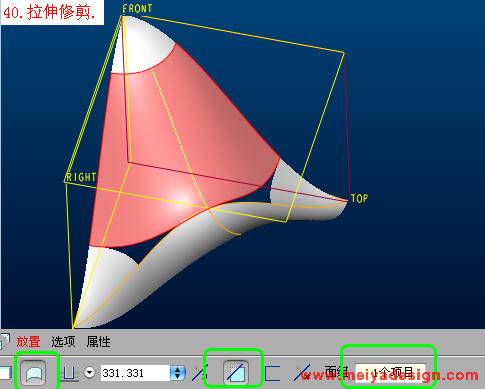
Task: Select the red highlighted trim surface
Action: click(187, 140)
